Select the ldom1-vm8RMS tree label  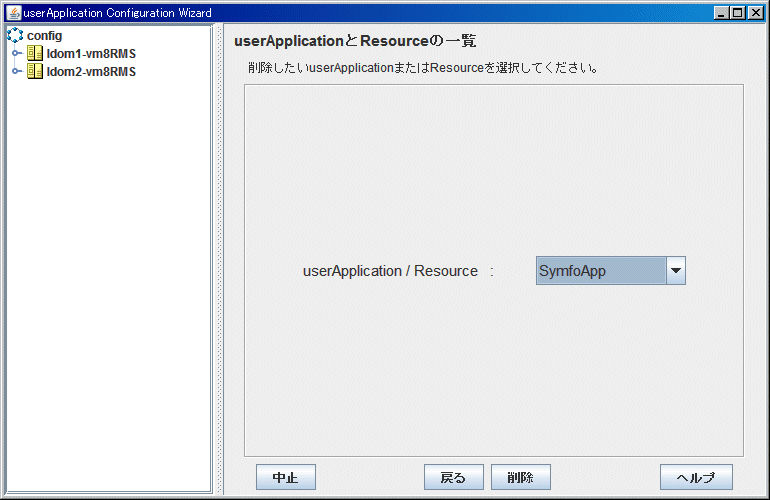point(91,54)
